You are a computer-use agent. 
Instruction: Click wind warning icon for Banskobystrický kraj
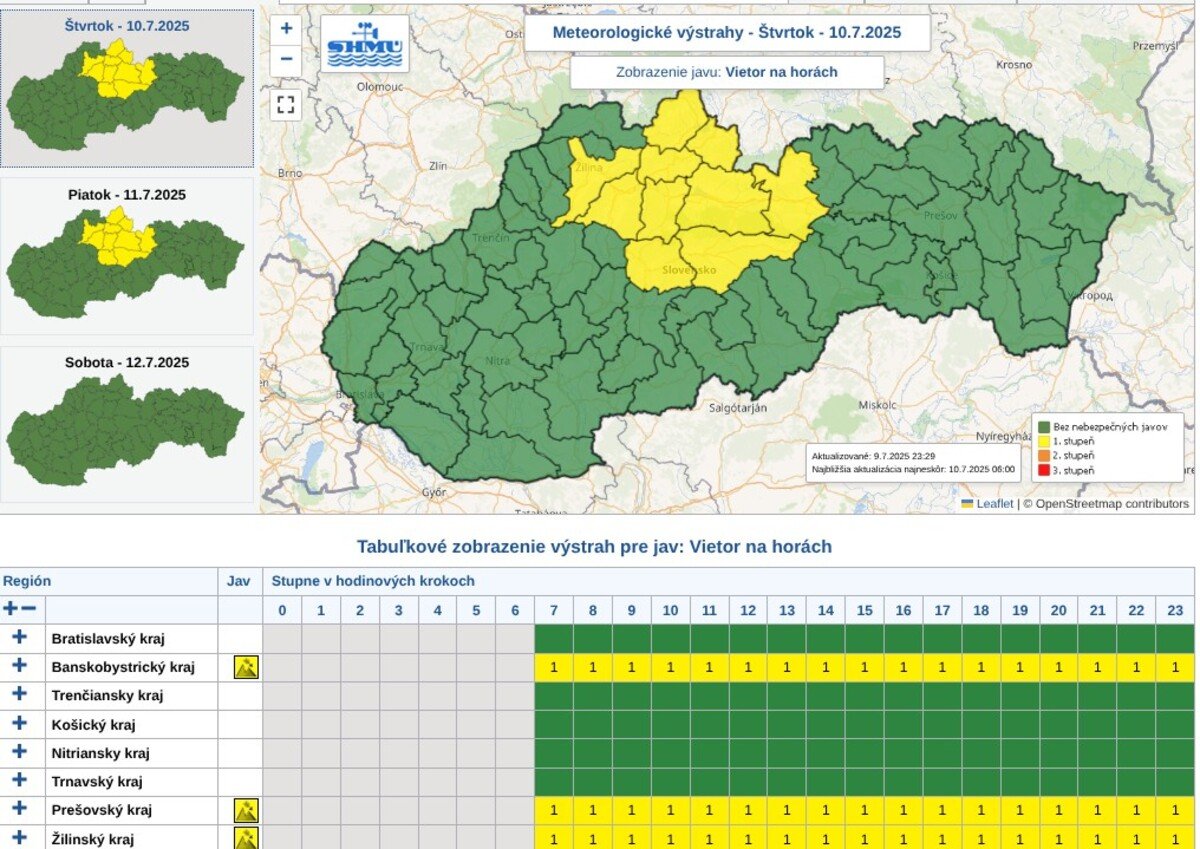pyautogui.click(x=246, y=667)
